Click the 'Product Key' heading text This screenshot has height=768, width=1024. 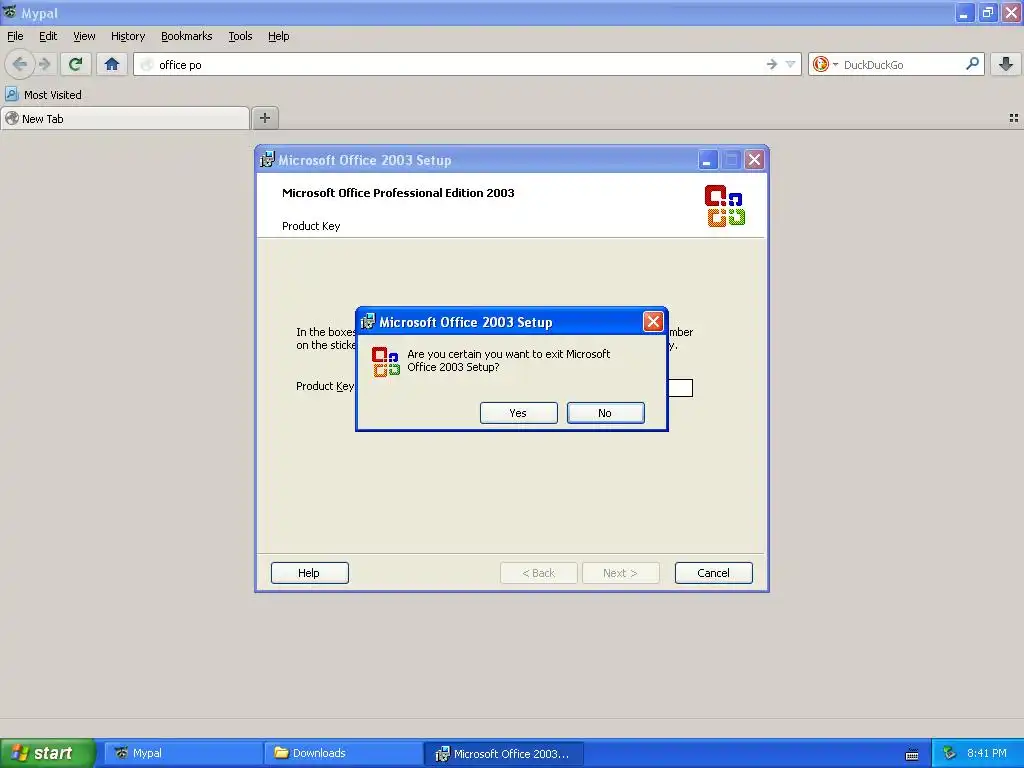[x=311, y=226]
